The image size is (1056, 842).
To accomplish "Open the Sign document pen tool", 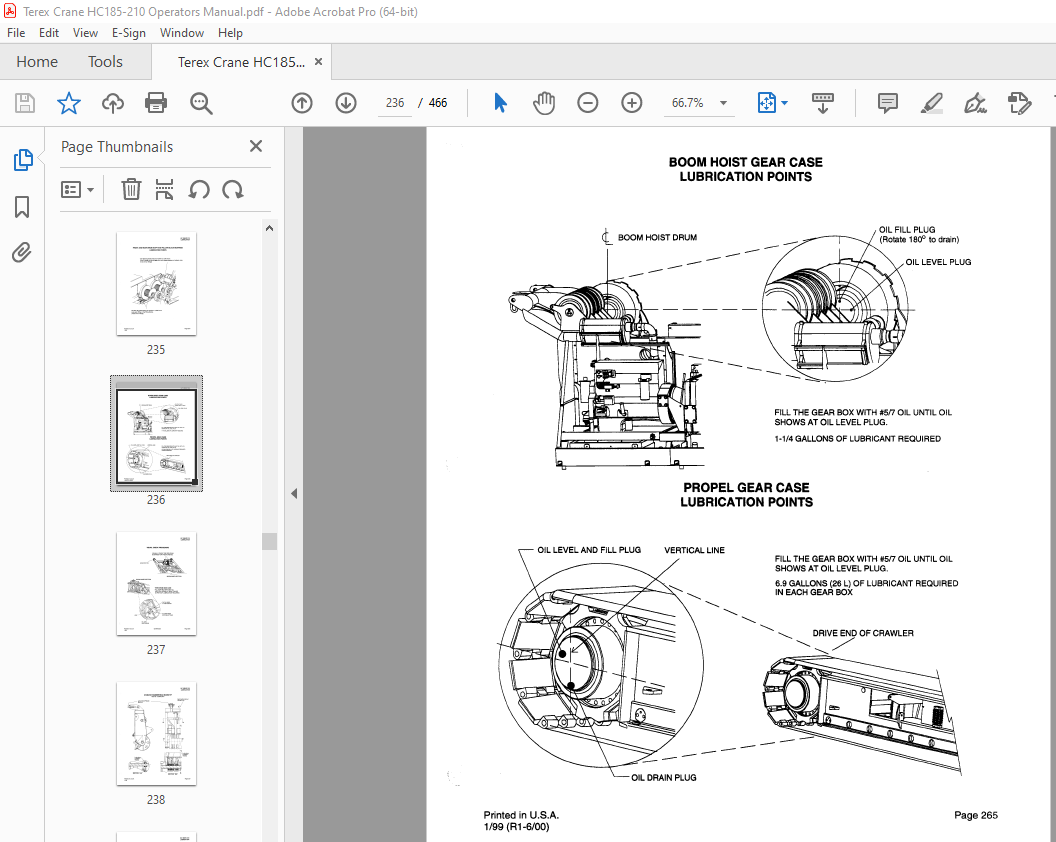I will pos(975,103).
